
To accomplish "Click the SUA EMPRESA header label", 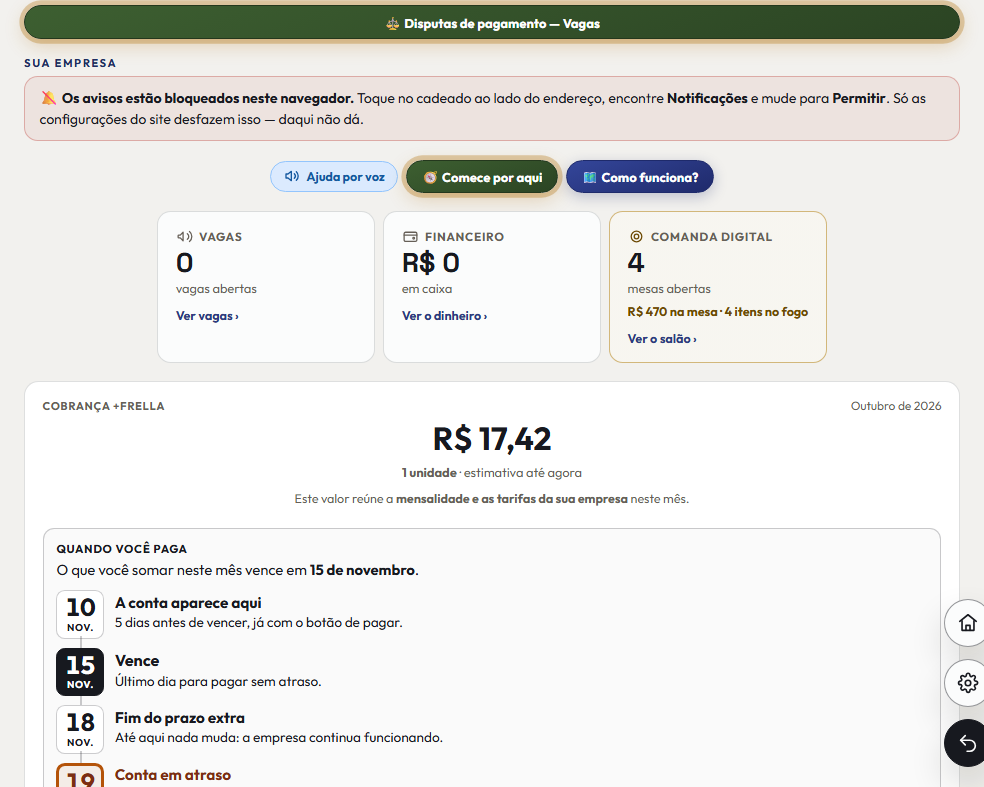I will pos(70,63).
